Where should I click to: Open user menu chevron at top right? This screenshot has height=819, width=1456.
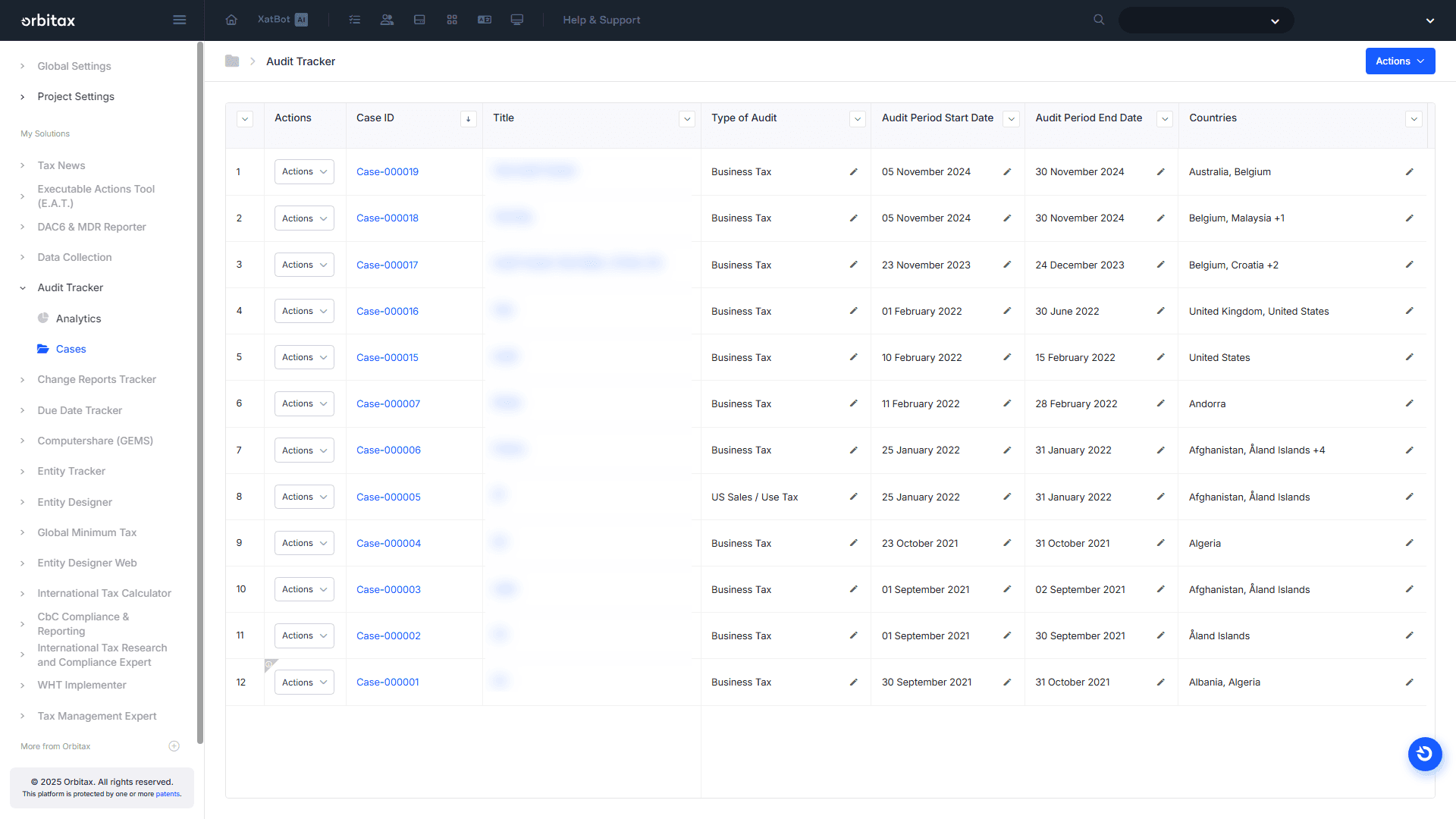[1430, 20]
